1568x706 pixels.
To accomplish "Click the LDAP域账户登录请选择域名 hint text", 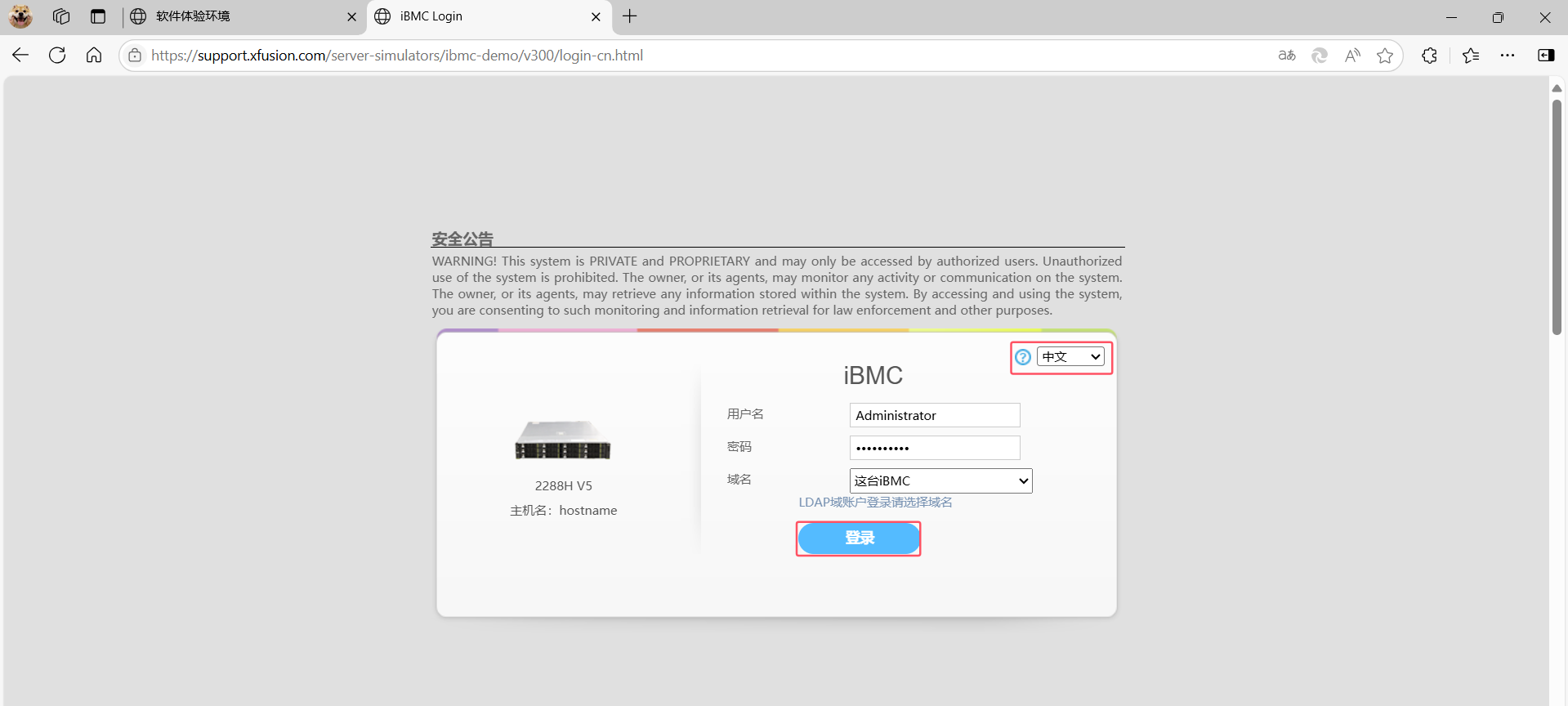I will (x=875, y=503).
